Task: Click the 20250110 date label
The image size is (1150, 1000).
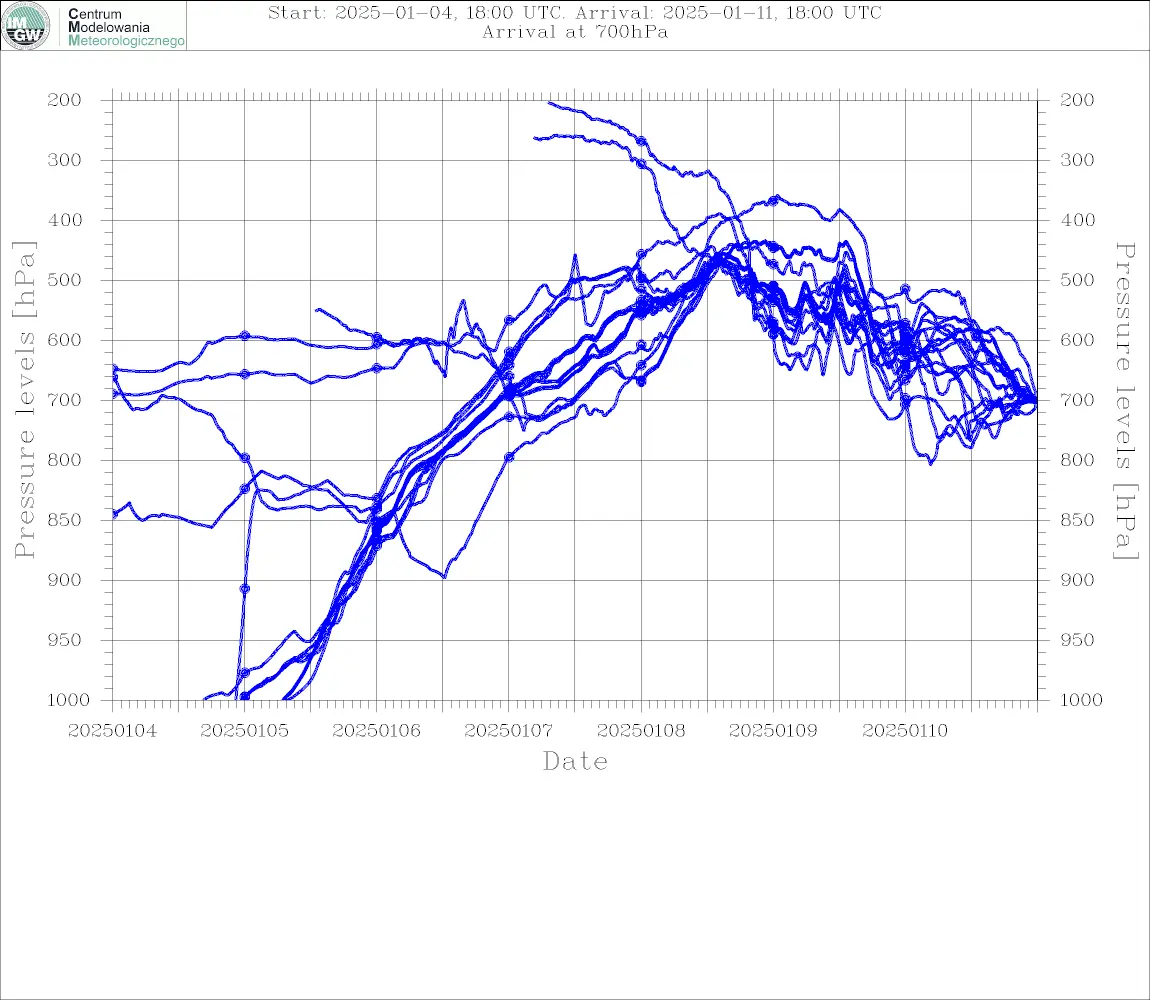Action: [x=905, y=731]
